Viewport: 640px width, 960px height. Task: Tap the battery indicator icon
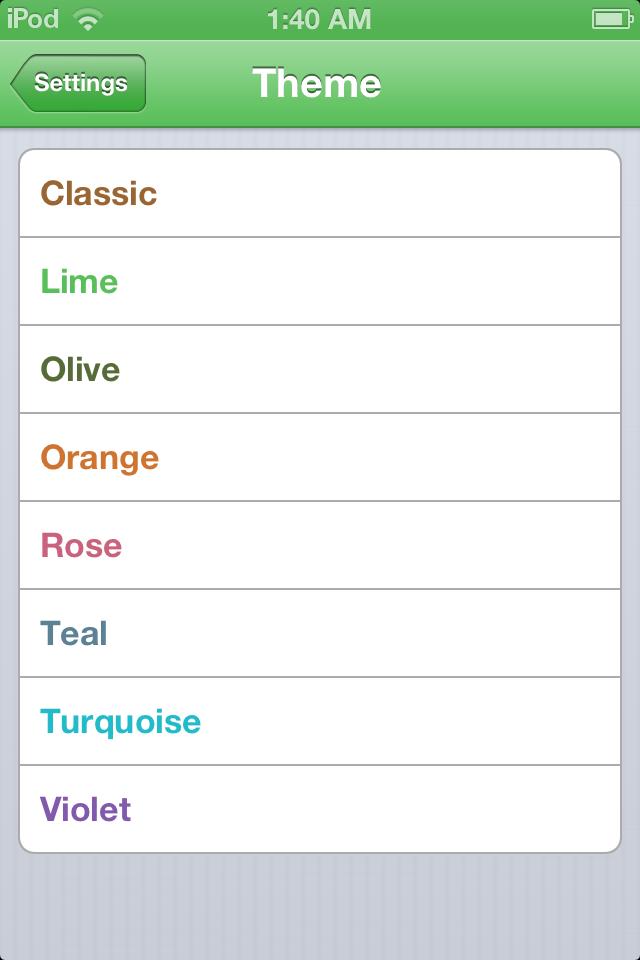[612, 19]
